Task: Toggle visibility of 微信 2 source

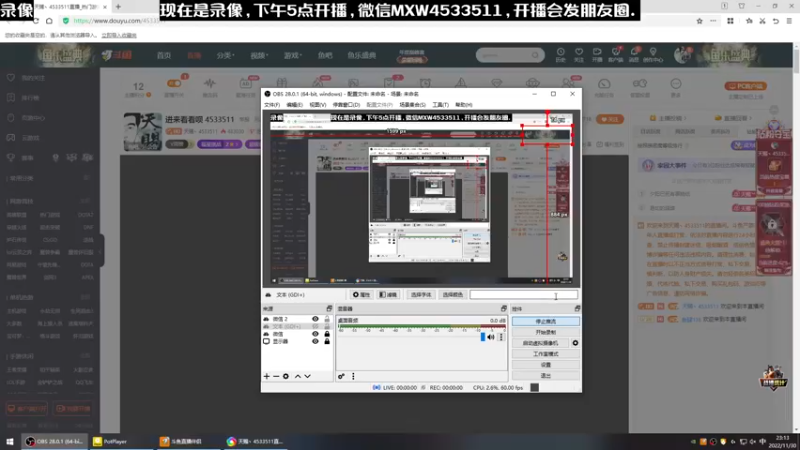Action: click(315, 319)
